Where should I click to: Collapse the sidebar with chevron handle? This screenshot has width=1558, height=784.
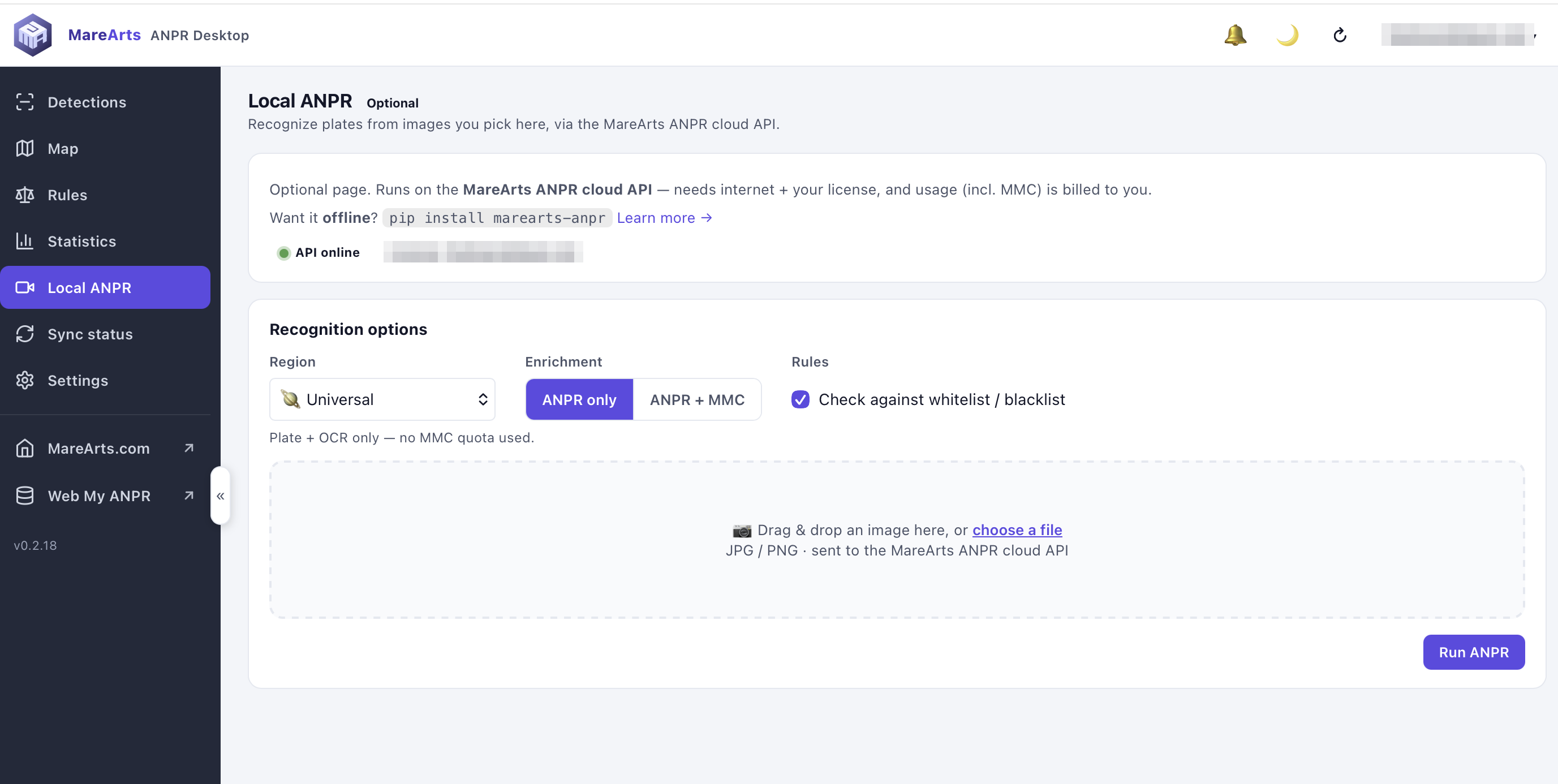220,496
